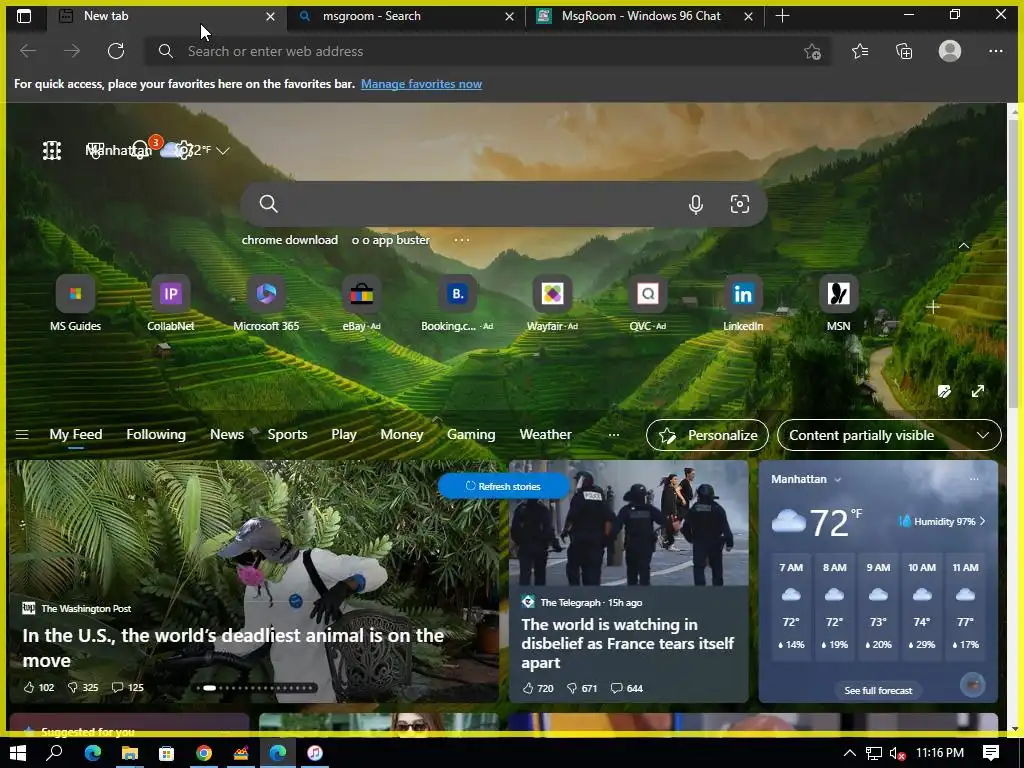This screenshot has height=768, width=1024.
Task: Expand the header weather chevron
Action: tap(223, 151)
